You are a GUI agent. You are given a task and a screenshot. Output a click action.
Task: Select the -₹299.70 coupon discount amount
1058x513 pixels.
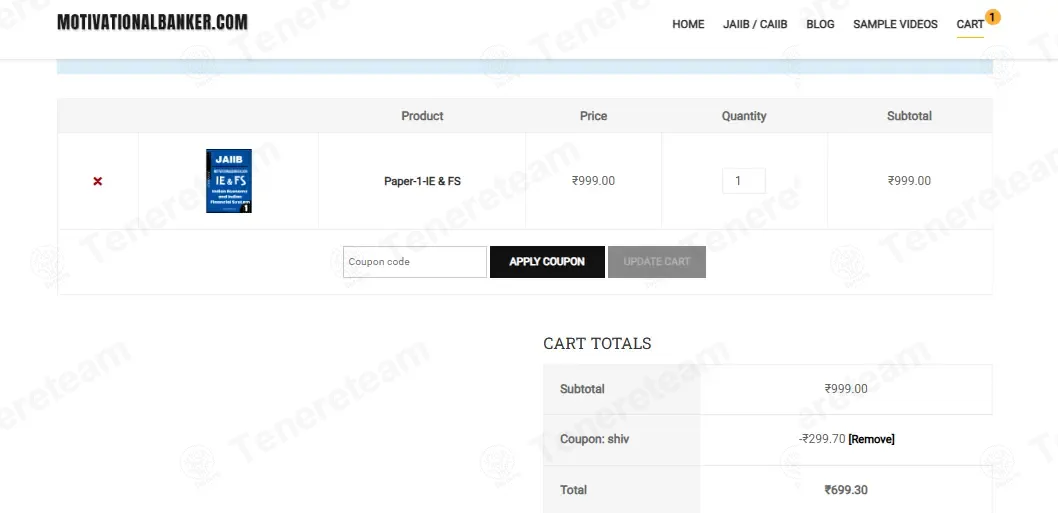tap(822, 439)
